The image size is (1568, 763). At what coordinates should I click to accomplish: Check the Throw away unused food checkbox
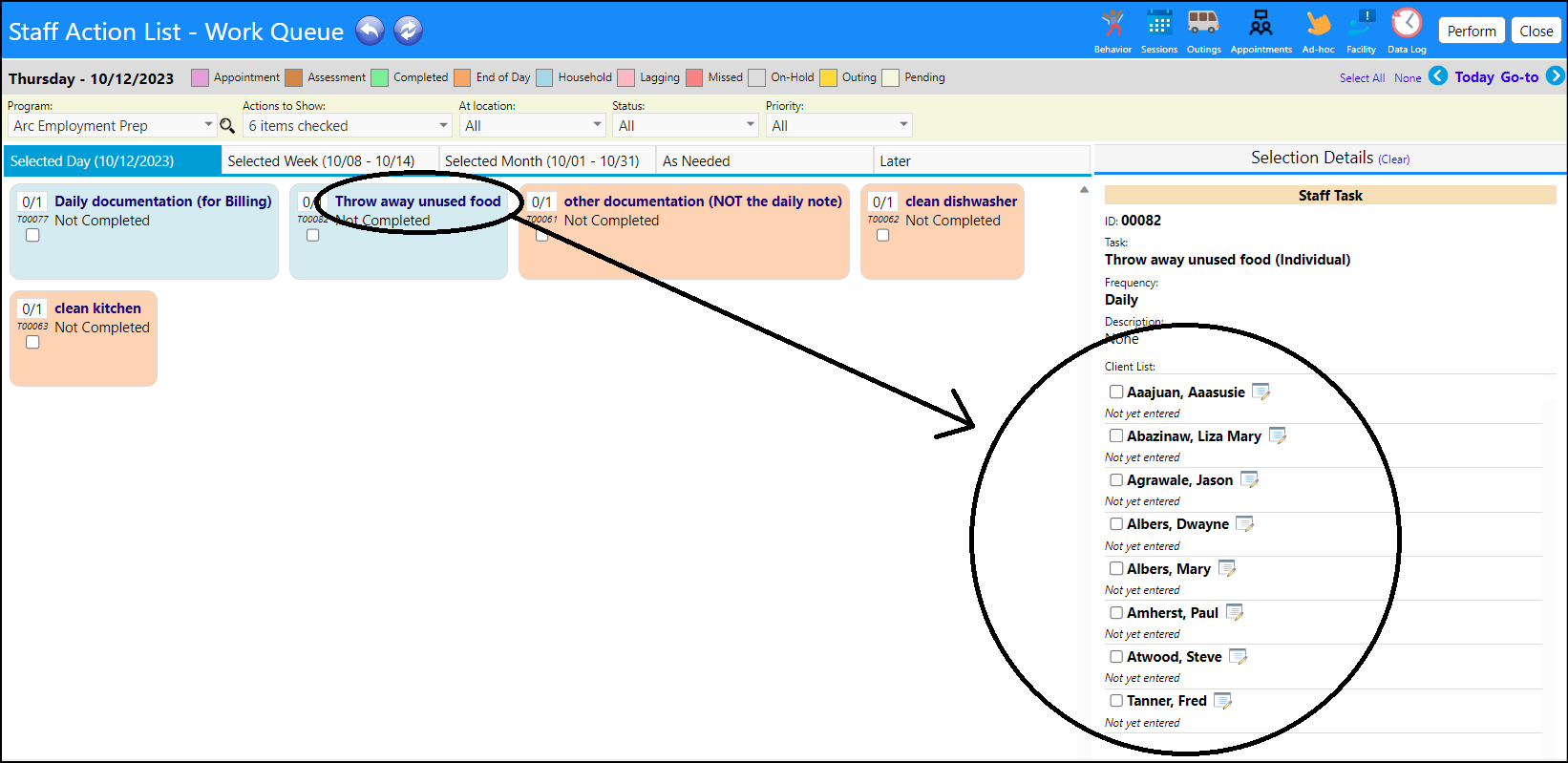tap(312, 235)
